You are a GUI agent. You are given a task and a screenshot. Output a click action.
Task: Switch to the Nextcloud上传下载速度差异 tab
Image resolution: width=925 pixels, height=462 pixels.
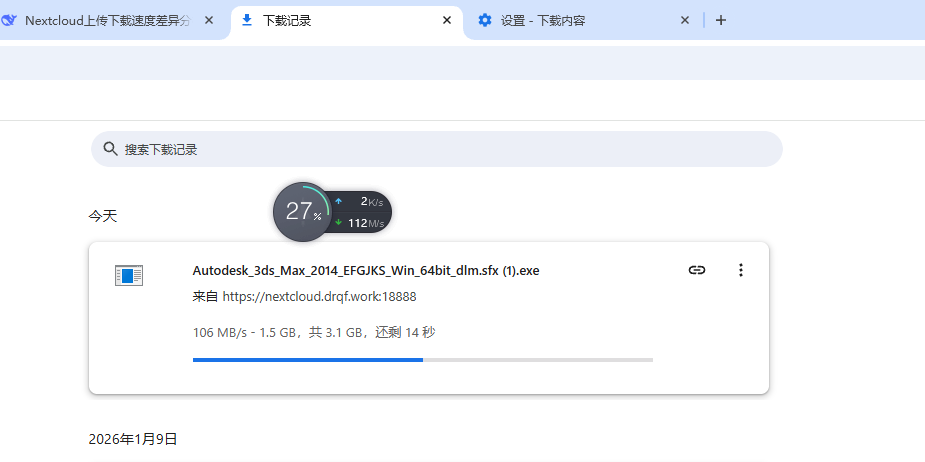pyautogui.click(x=108, y=21)
